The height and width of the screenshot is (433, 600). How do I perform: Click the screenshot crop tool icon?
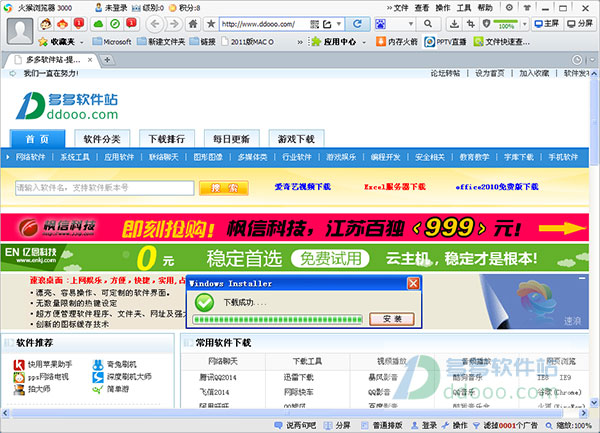471,24
